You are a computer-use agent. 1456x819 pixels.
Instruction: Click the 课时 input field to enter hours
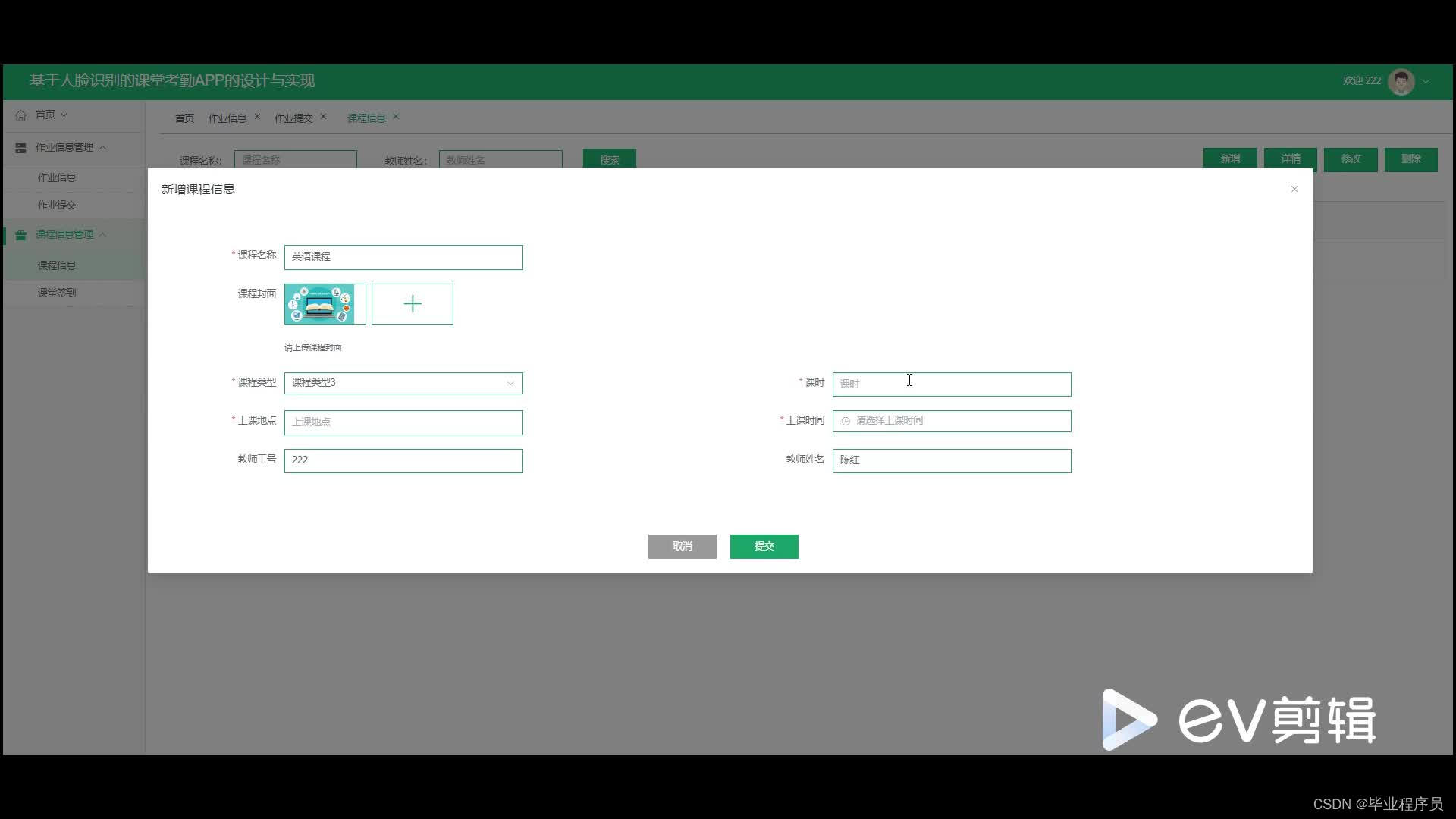point(951,383)
